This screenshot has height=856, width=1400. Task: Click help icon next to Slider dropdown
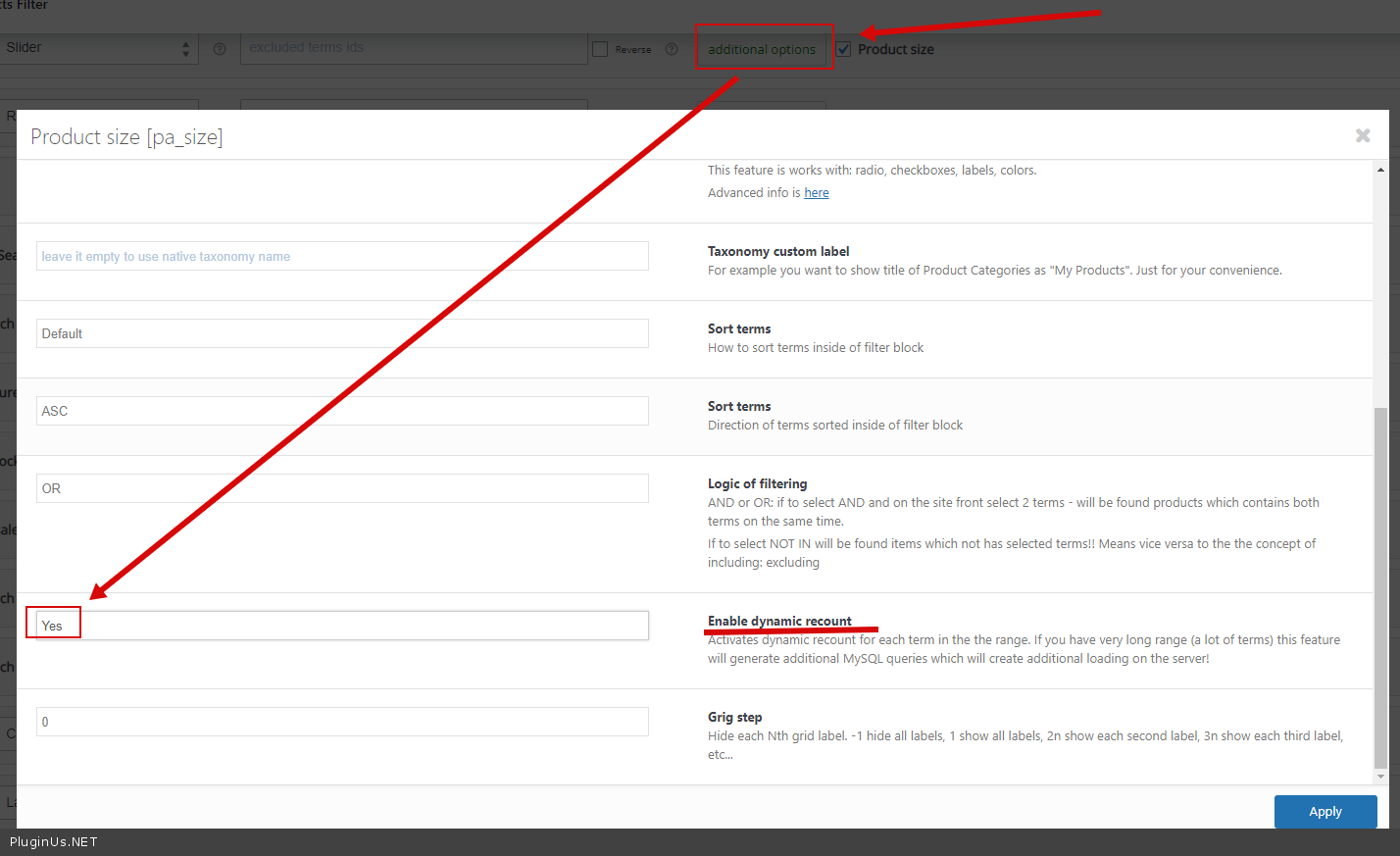tap(220, 49)
